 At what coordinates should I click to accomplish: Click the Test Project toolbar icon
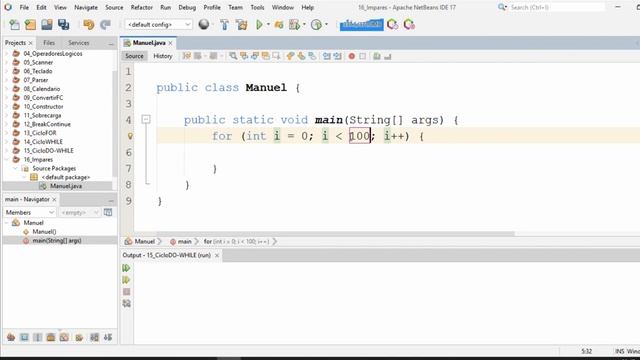(x=294, y=24)
